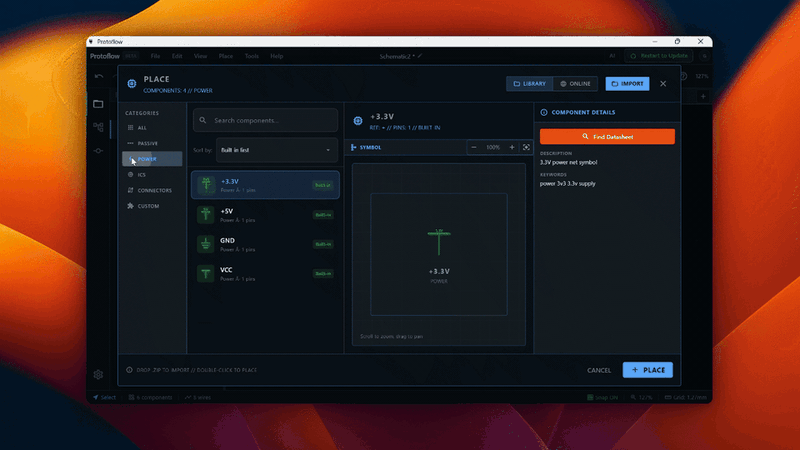
Task: Click the edit pencil next to Schematic2
Action: pyautogui.click(x=420, y=56)
